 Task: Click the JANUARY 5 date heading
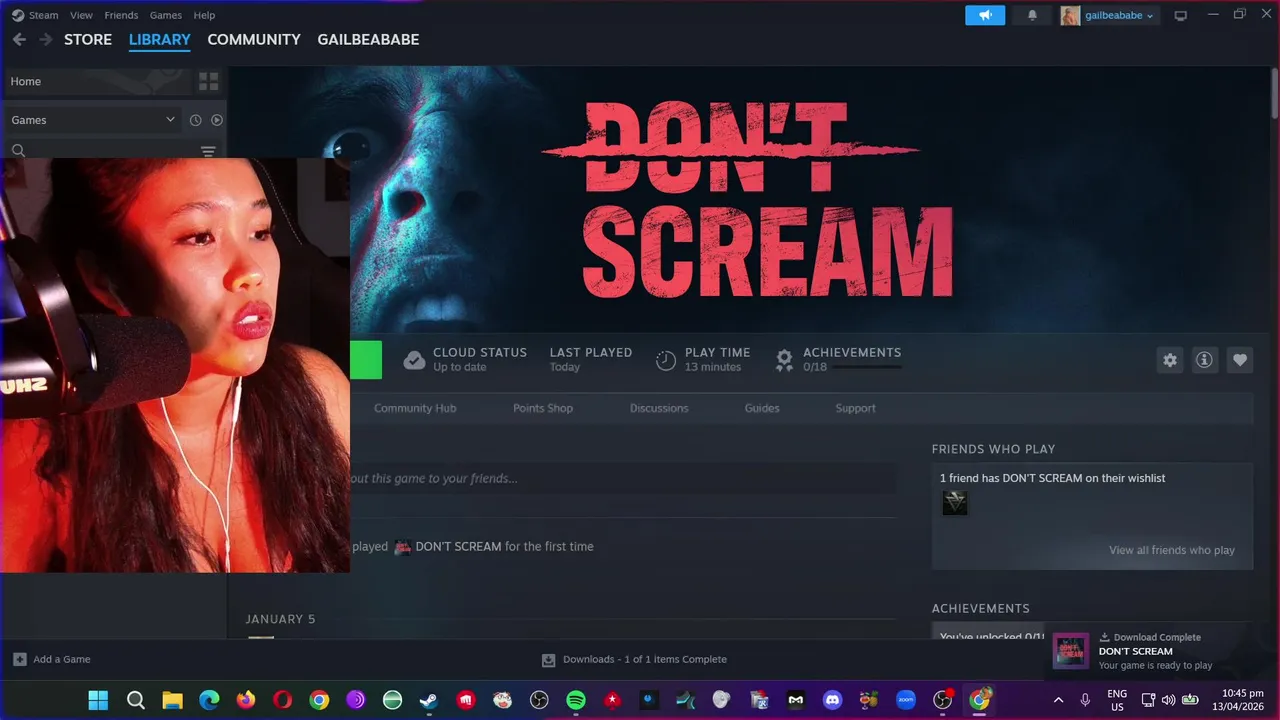(x=280, y=619)
